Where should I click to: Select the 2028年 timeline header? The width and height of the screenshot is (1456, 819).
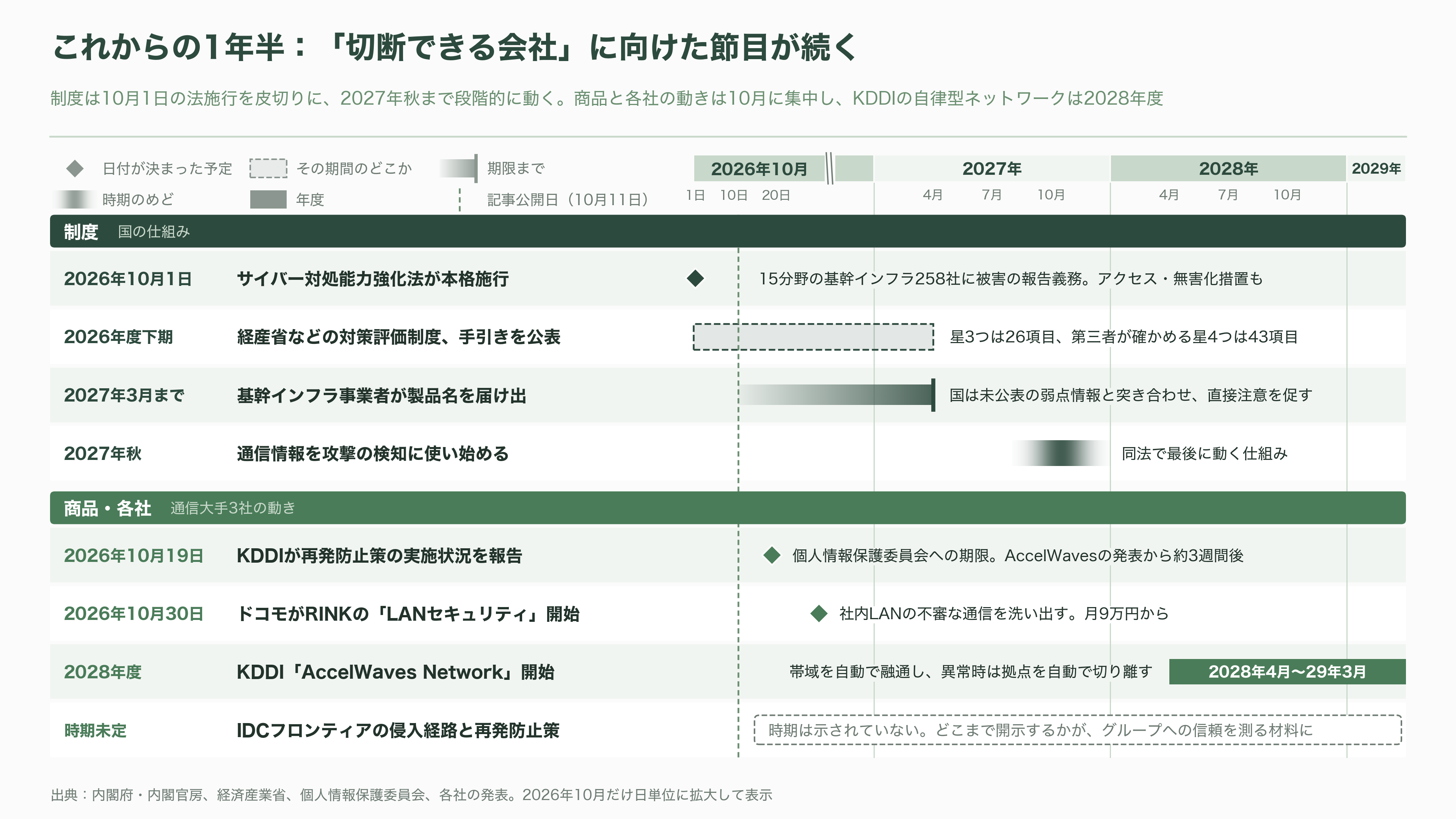[1228, 168]
